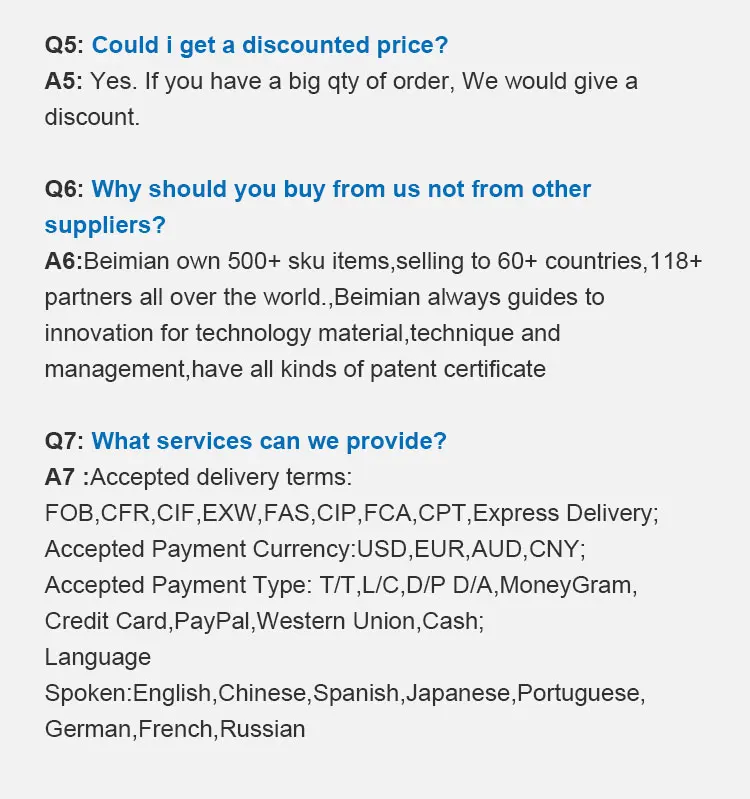
Task: Click the word 'Russian' at the end
Action: [x=262, y=729]
